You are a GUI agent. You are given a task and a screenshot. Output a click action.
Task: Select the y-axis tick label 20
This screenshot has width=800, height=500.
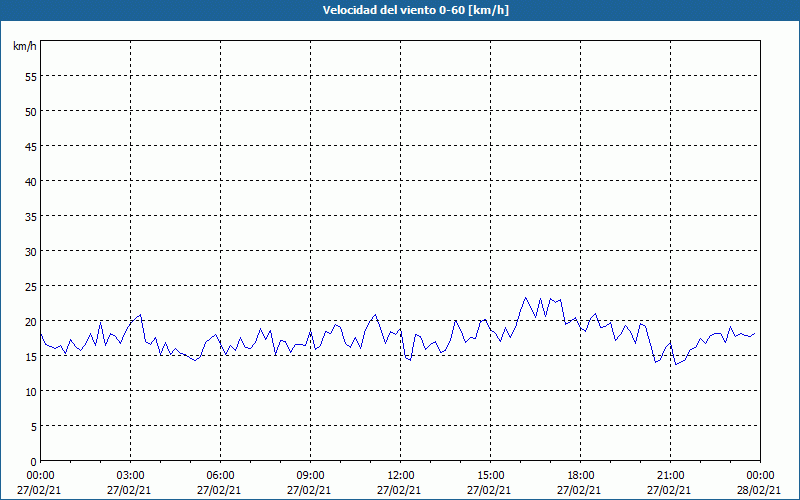[31, 321]
